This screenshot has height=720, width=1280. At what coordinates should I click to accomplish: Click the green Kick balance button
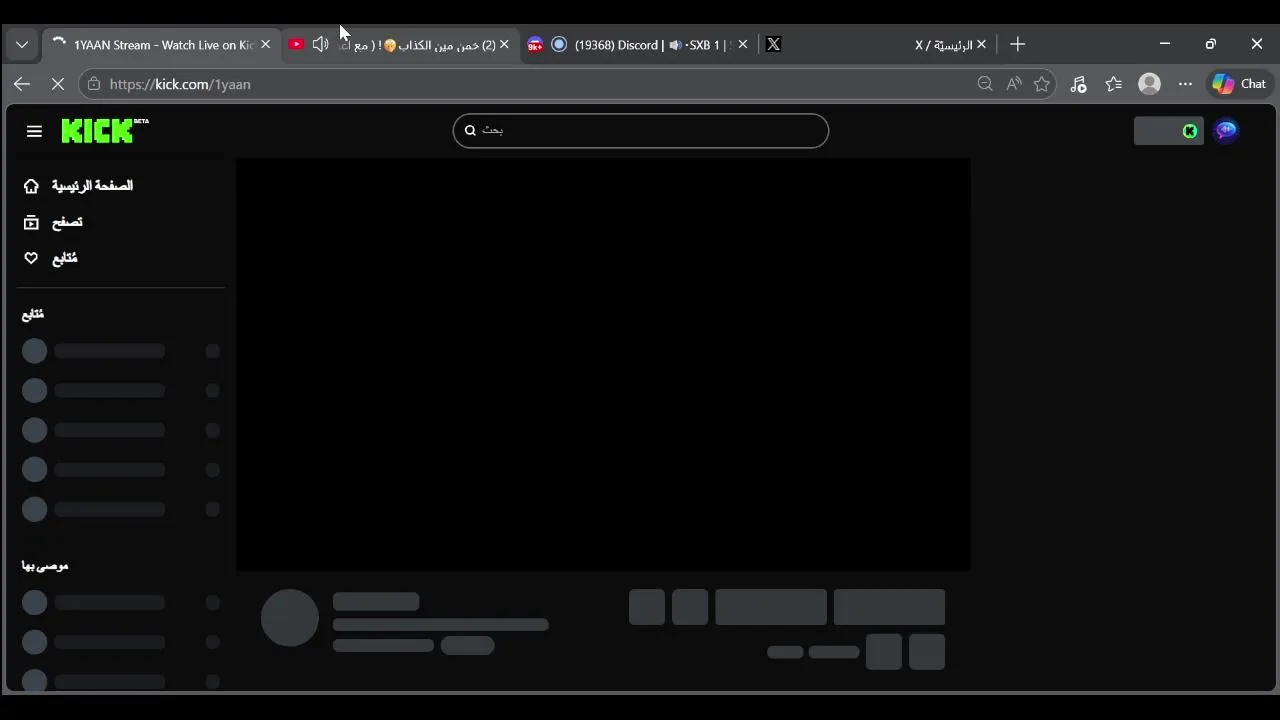tap(1168, 131)
